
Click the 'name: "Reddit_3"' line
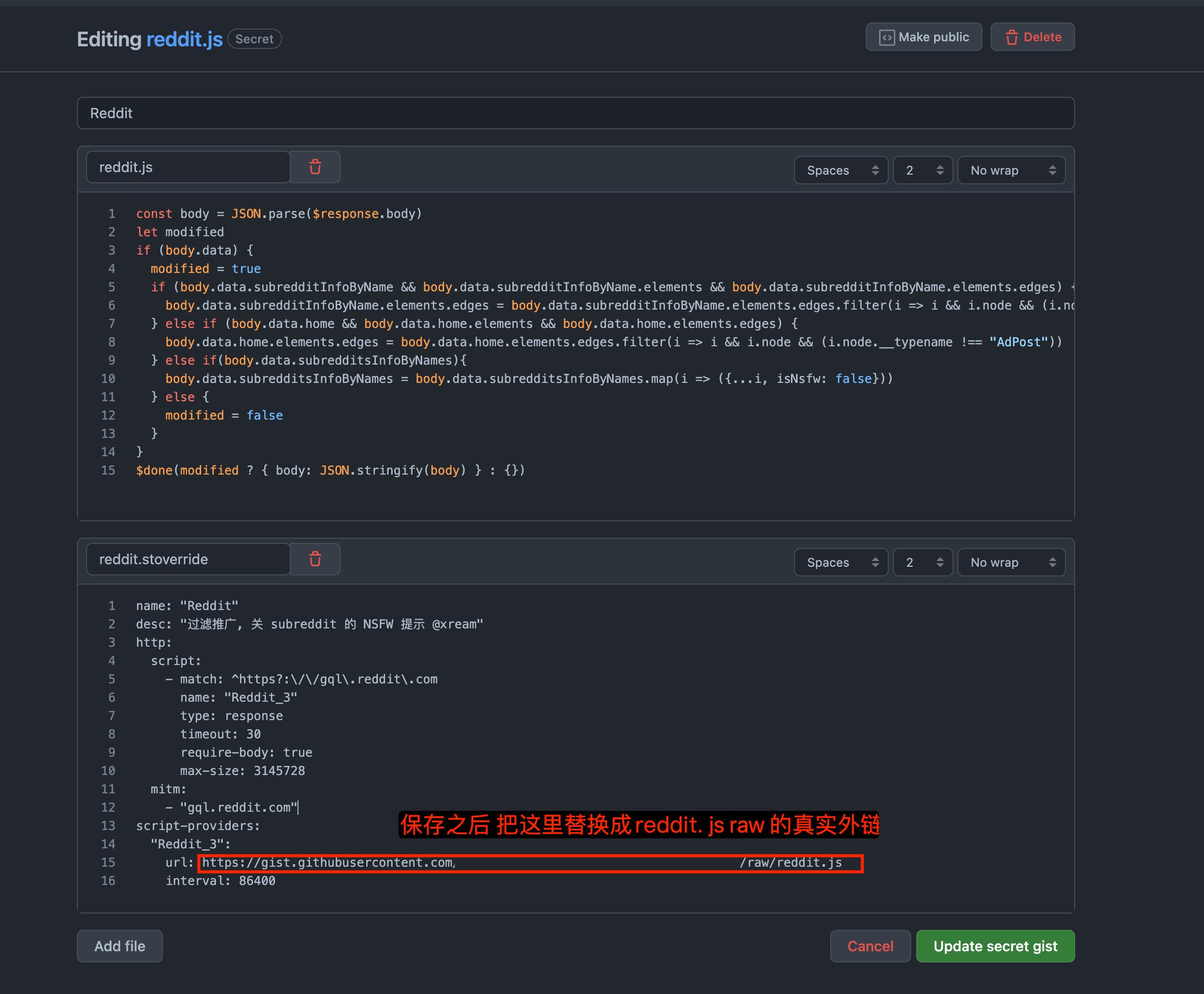coord(239,698)
